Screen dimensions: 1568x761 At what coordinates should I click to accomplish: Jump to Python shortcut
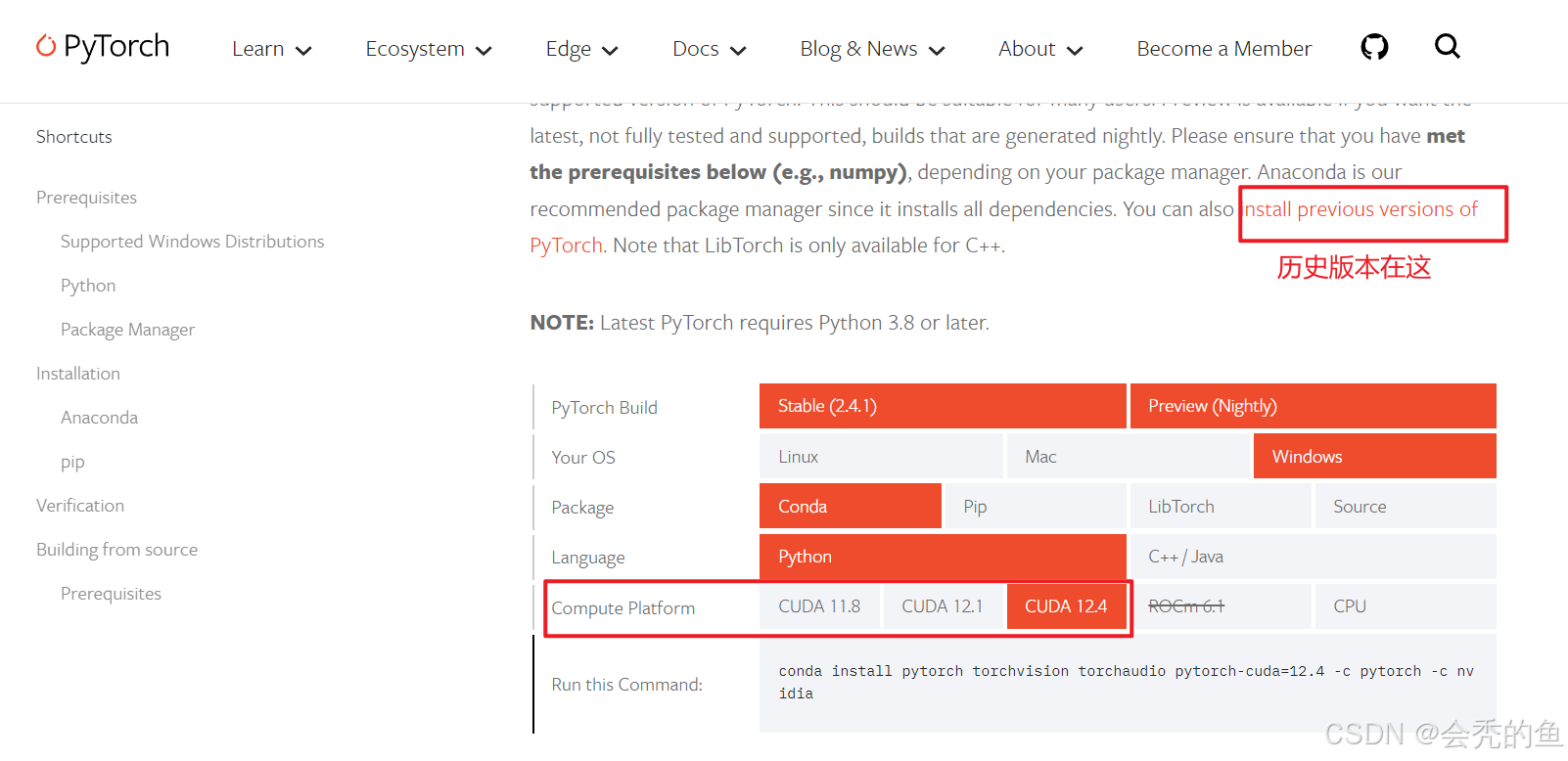[88, 286]
